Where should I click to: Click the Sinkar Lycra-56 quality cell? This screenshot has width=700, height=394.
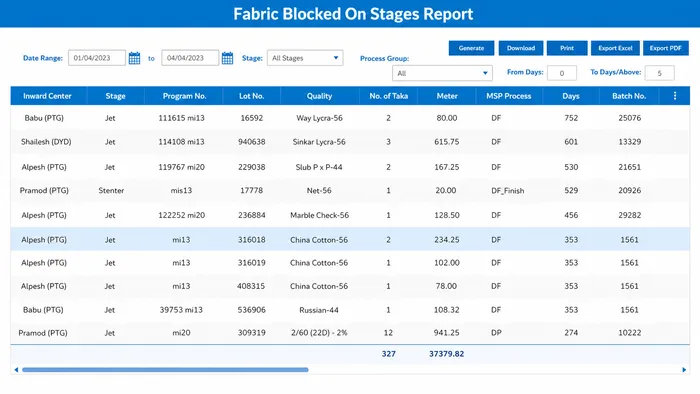[319, 142]
